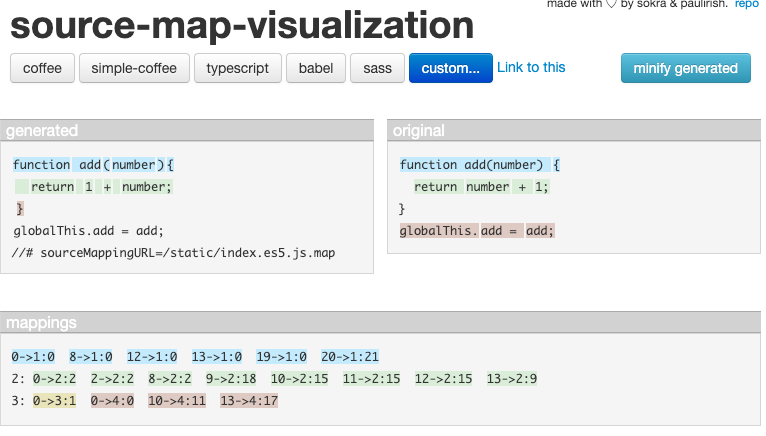Screen dimensions: 766x436
Task: Load the sass example
Action: click(377, 68)
